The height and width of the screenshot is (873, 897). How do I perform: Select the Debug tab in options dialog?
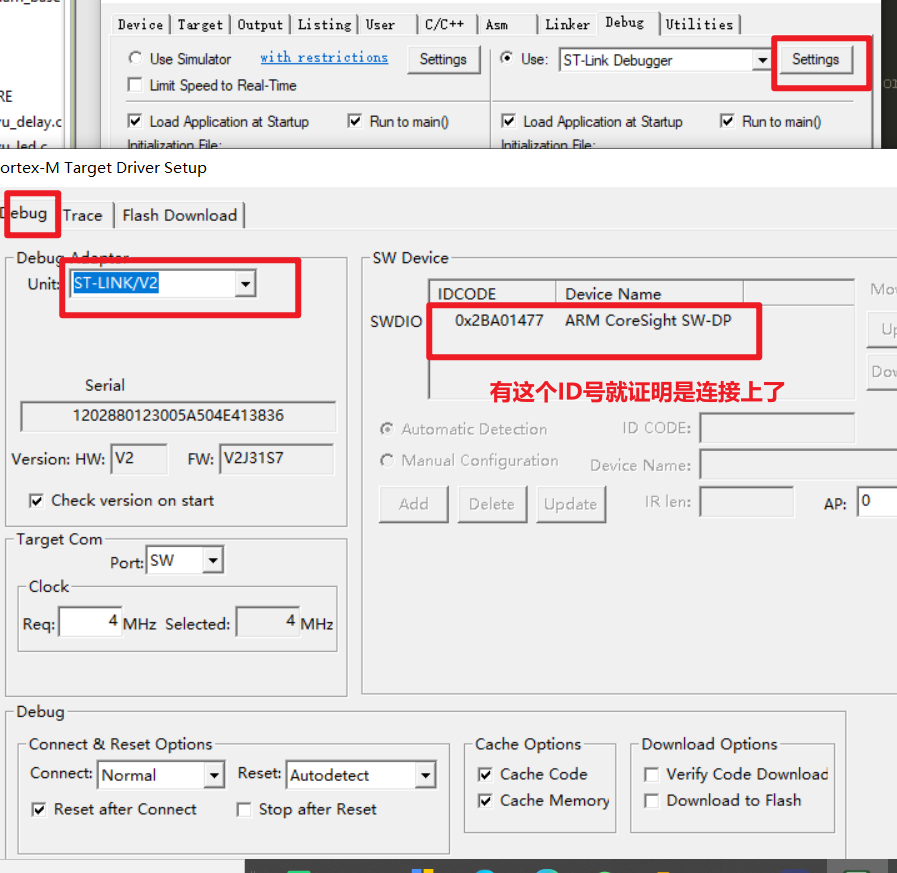(625, 23)
